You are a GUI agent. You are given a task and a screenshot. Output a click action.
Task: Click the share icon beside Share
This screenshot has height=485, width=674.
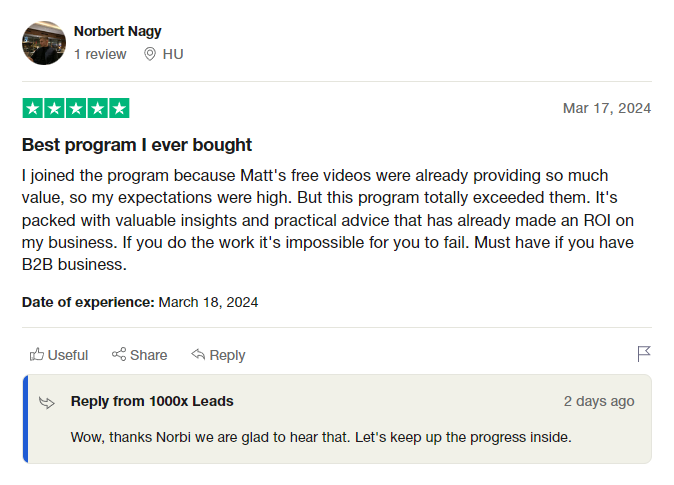click(119, 354)
